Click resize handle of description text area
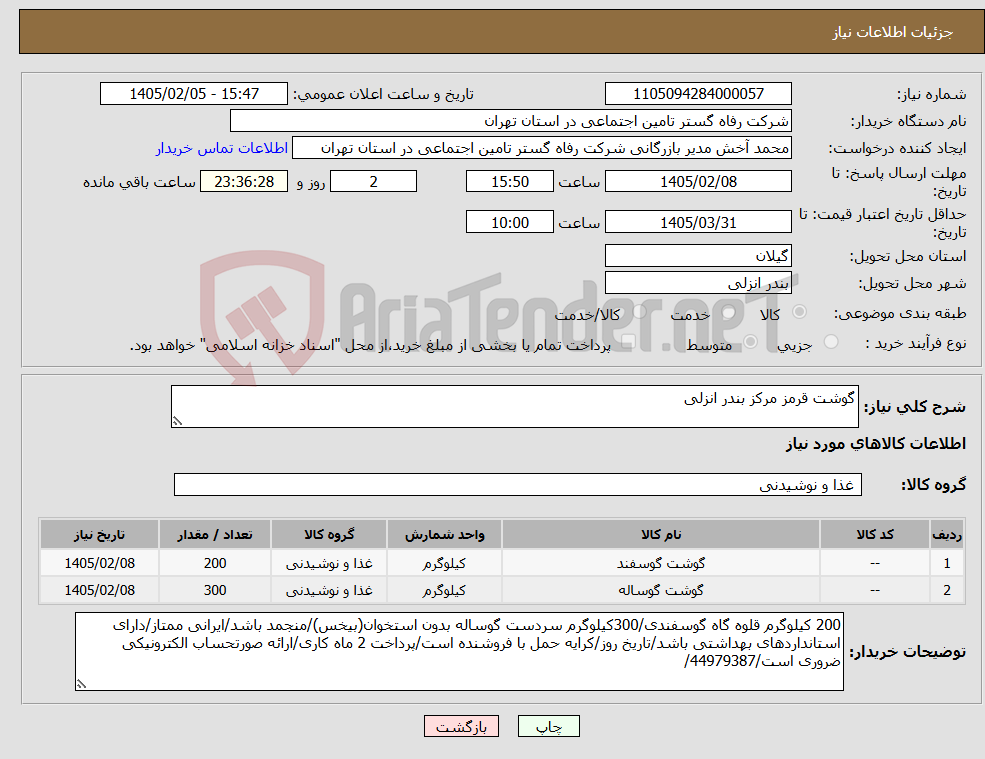 click(x=177, y=422)
